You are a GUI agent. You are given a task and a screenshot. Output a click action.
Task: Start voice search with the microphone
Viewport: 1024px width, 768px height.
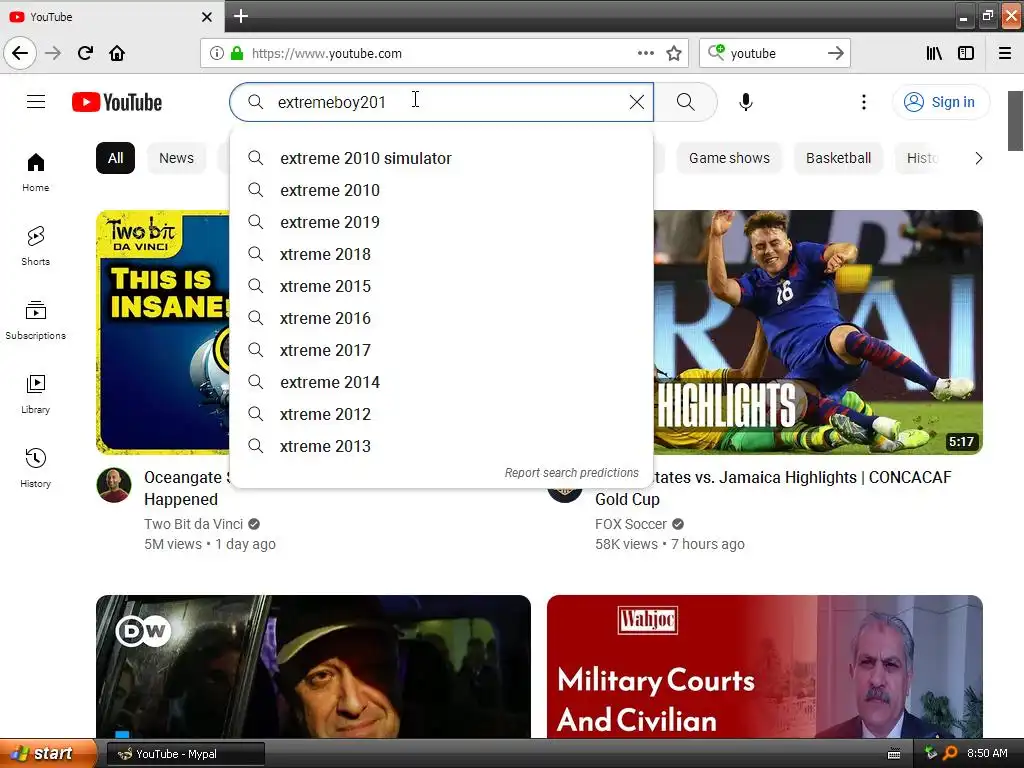[x=746, y=102]
